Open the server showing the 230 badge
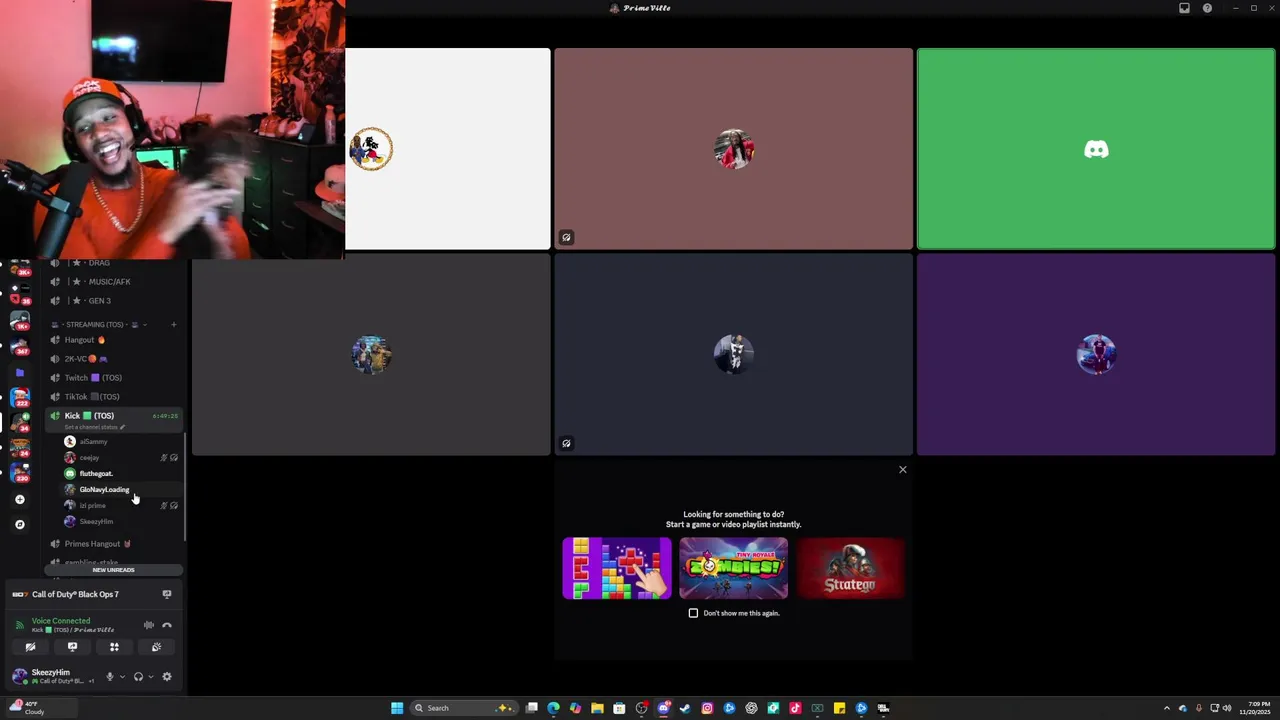1280x720 pixels. 19,472
